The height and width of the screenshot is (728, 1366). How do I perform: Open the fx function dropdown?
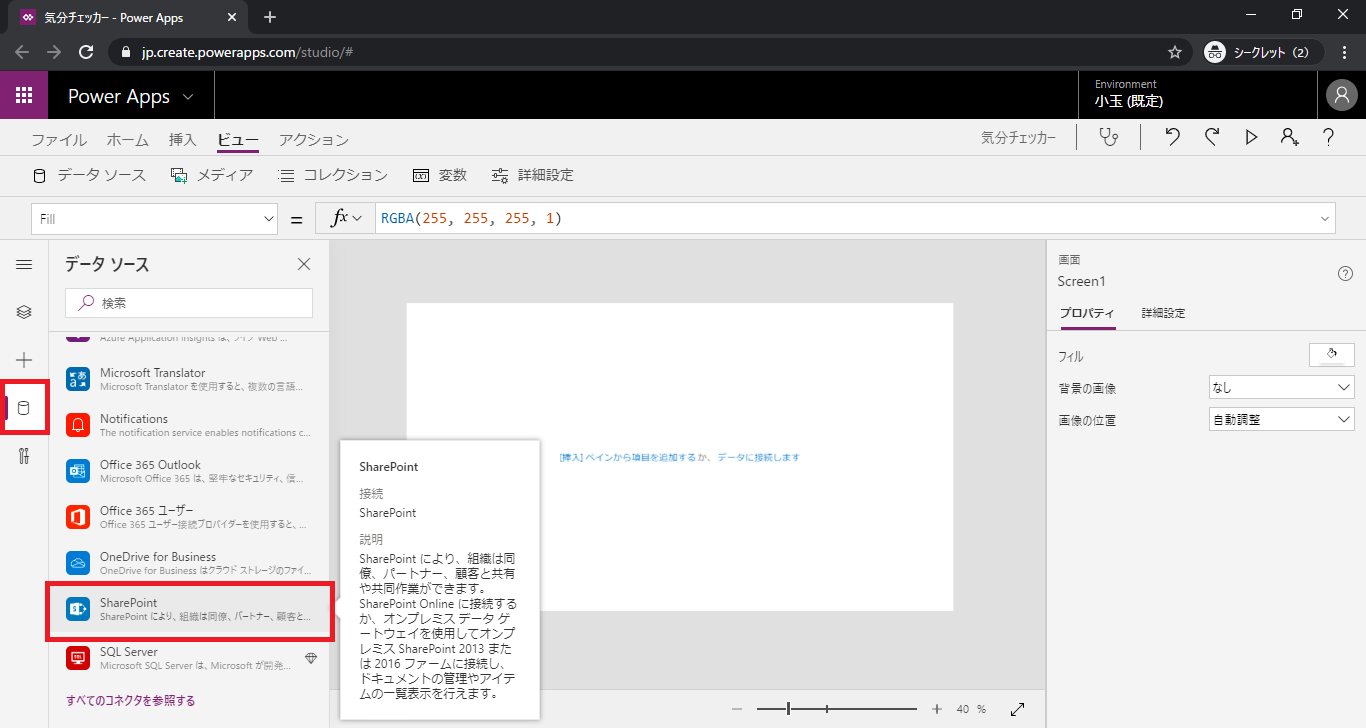345,218
